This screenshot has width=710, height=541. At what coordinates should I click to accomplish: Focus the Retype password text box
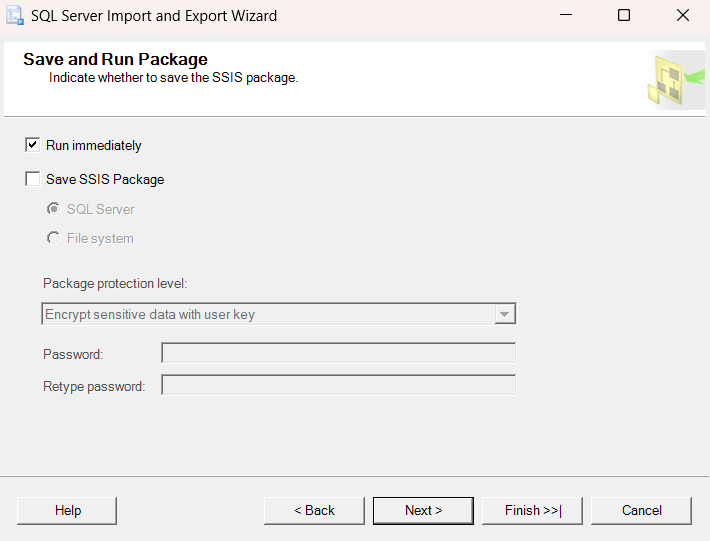pyautogui.click(x=338, y=386)
